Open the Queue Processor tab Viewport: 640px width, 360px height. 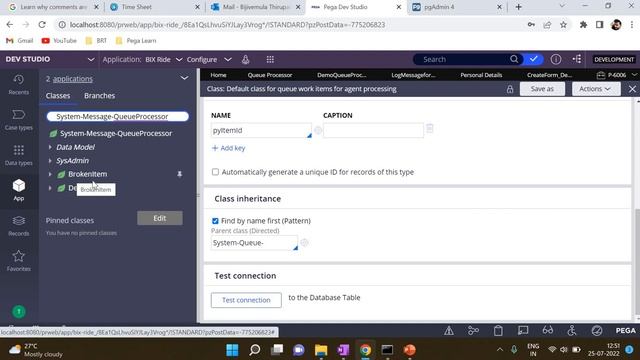[x=270, y=75]
